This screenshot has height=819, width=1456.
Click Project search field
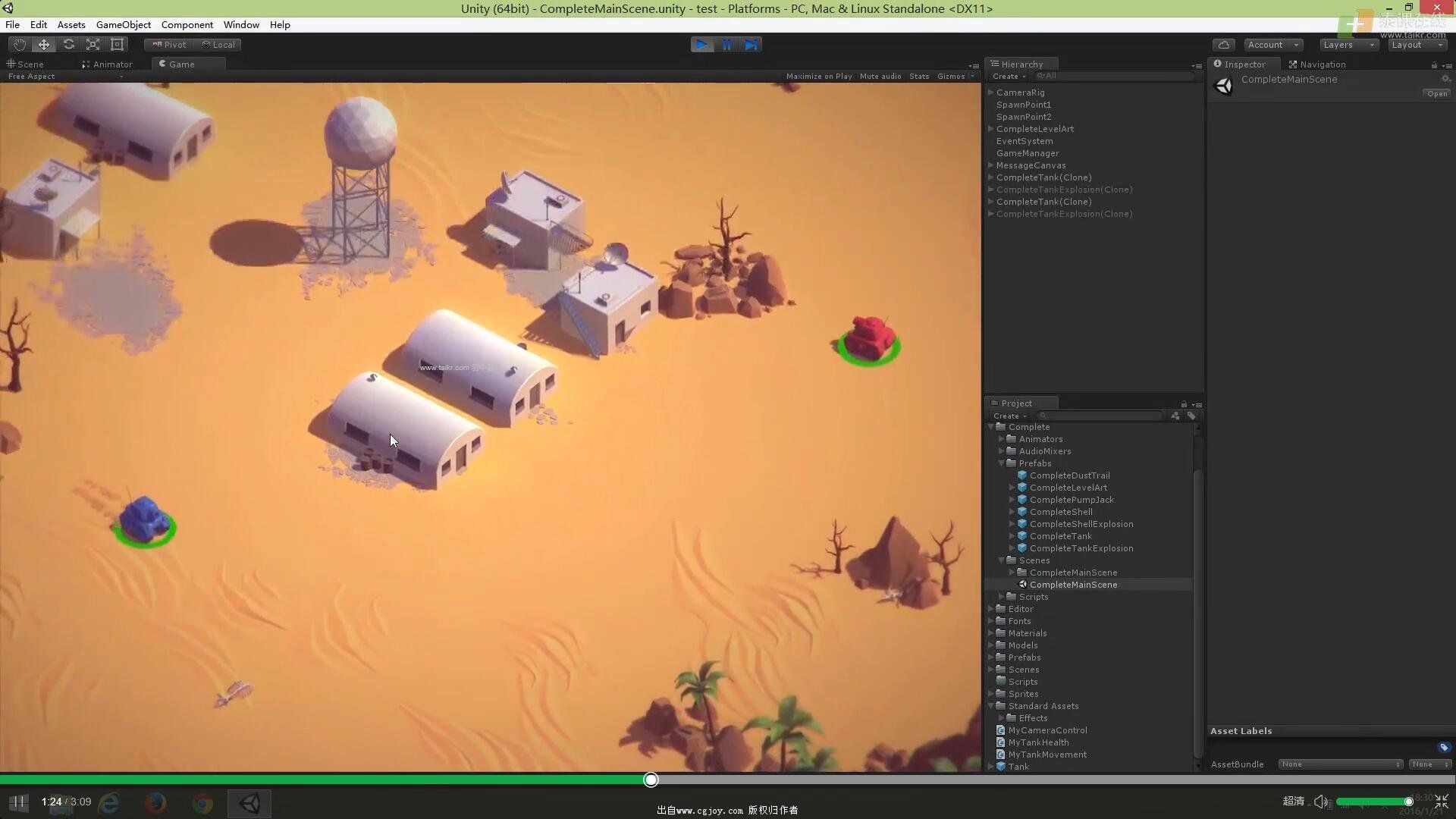click(1100, 416)
